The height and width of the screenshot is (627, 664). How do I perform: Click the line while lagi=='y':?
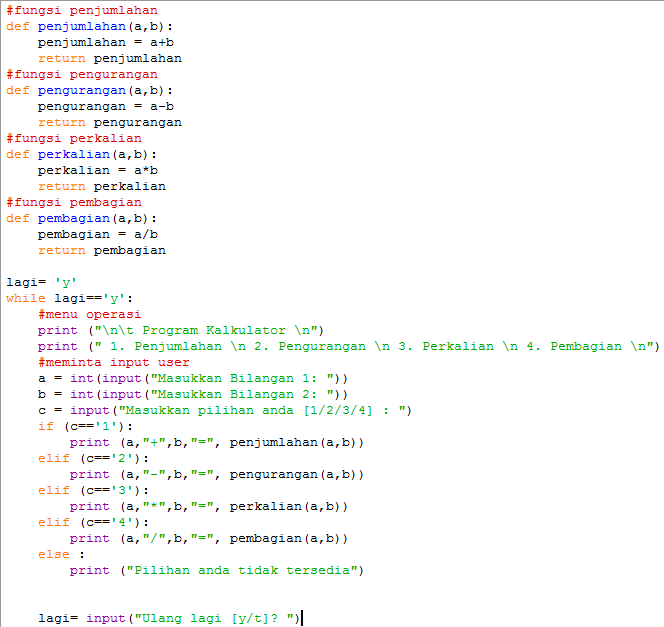[69, 298]
